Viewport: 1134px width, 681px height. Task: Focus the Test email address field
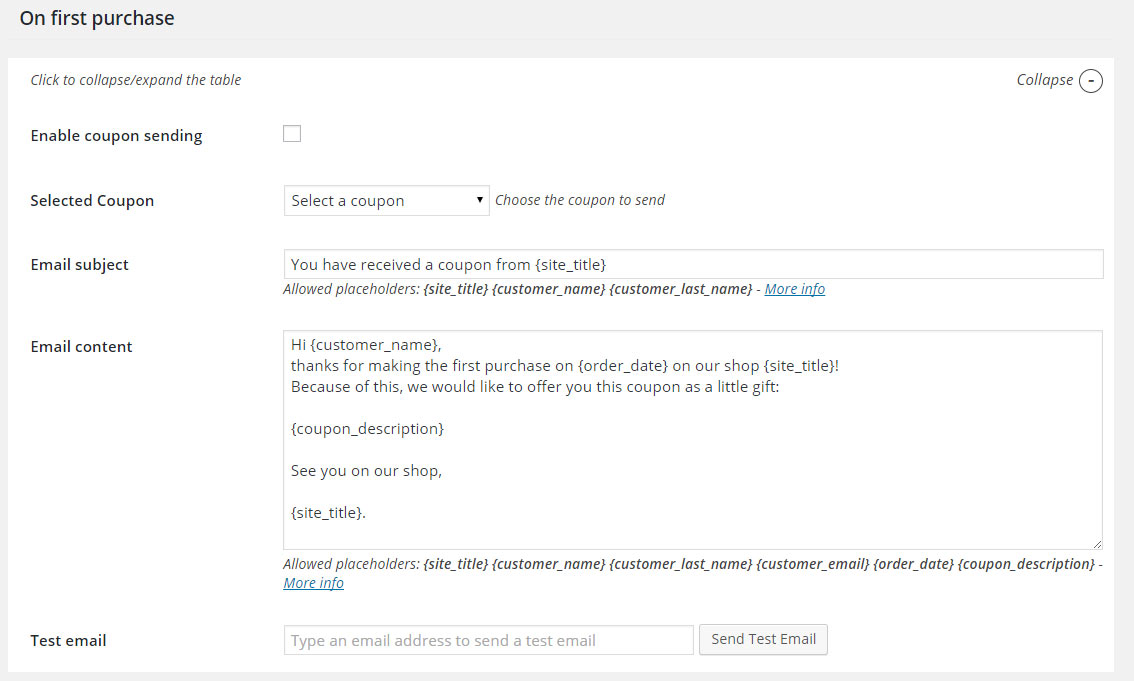coord(488,640)
